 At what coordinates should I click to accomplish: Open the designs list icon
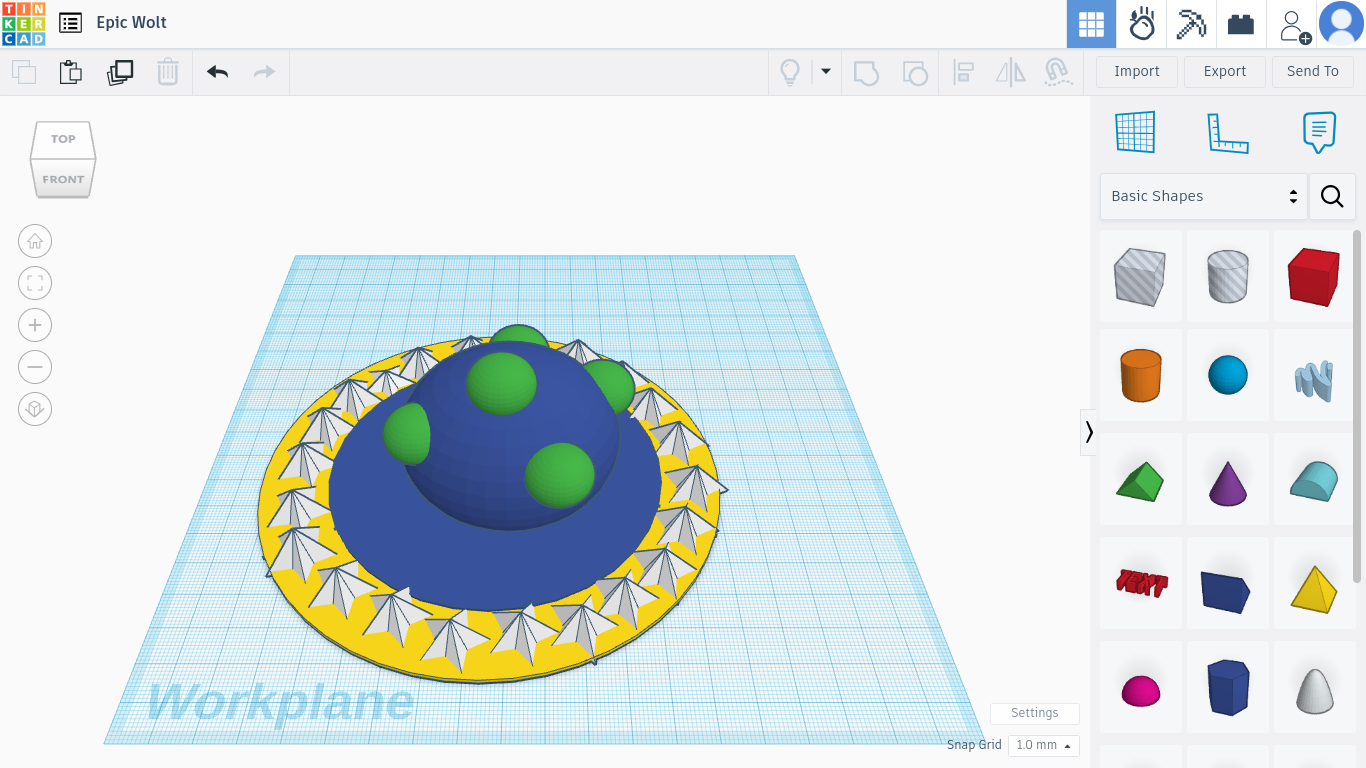(70, 22)
